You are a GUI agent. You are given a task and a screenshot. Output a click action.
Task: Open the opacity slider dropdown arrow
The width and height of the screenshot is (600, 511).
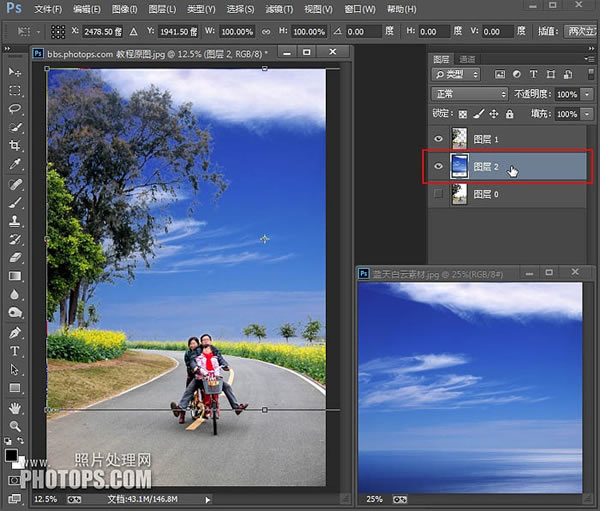[x=587, y=94]
